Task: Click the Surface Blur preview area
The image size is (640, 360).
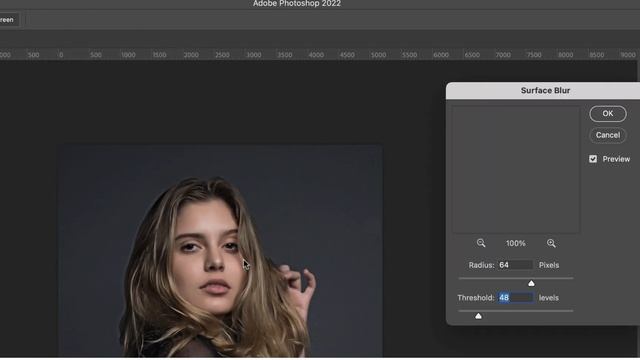Action: pyautogui.click(x=516, y=169)
